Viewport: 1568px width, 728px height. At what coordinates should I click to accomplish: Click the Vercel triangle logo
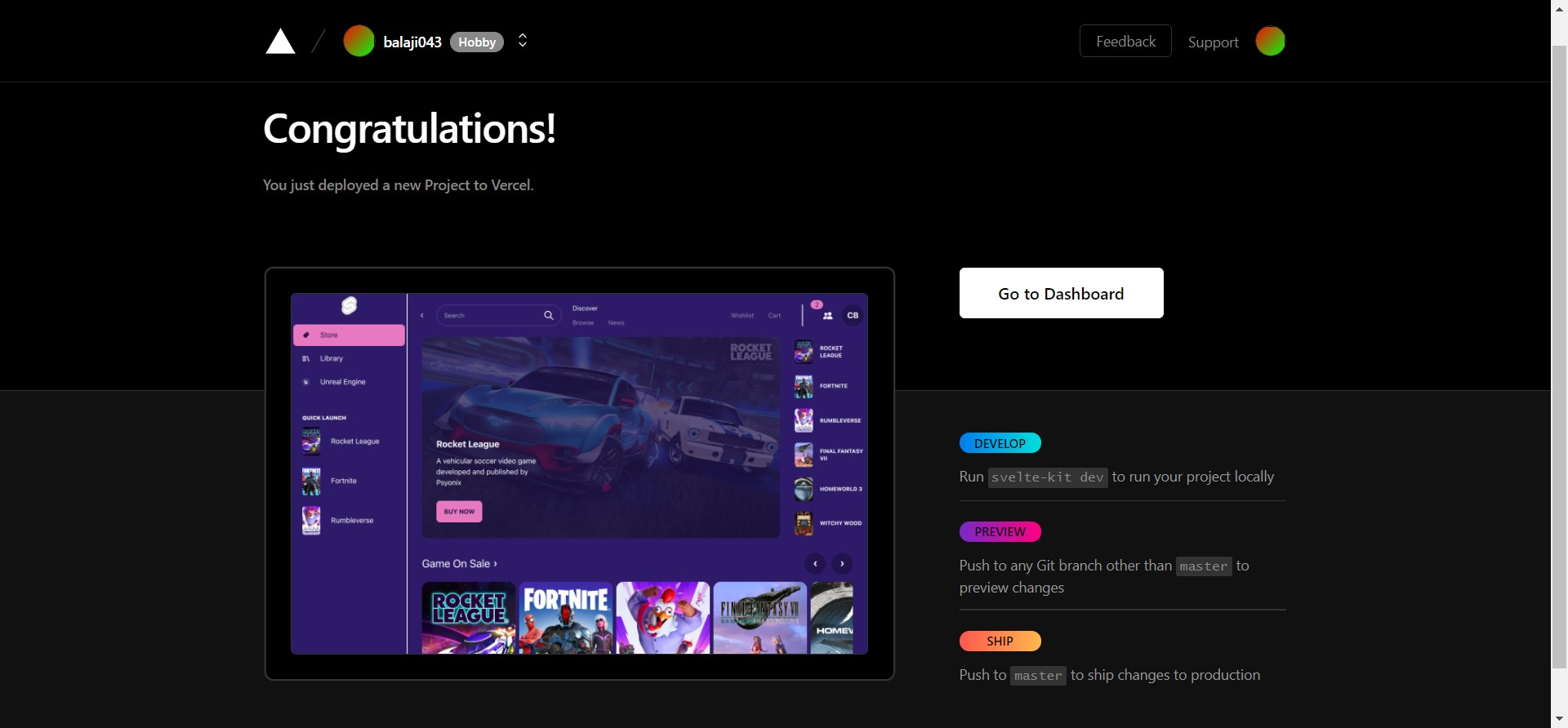point(280,41)
